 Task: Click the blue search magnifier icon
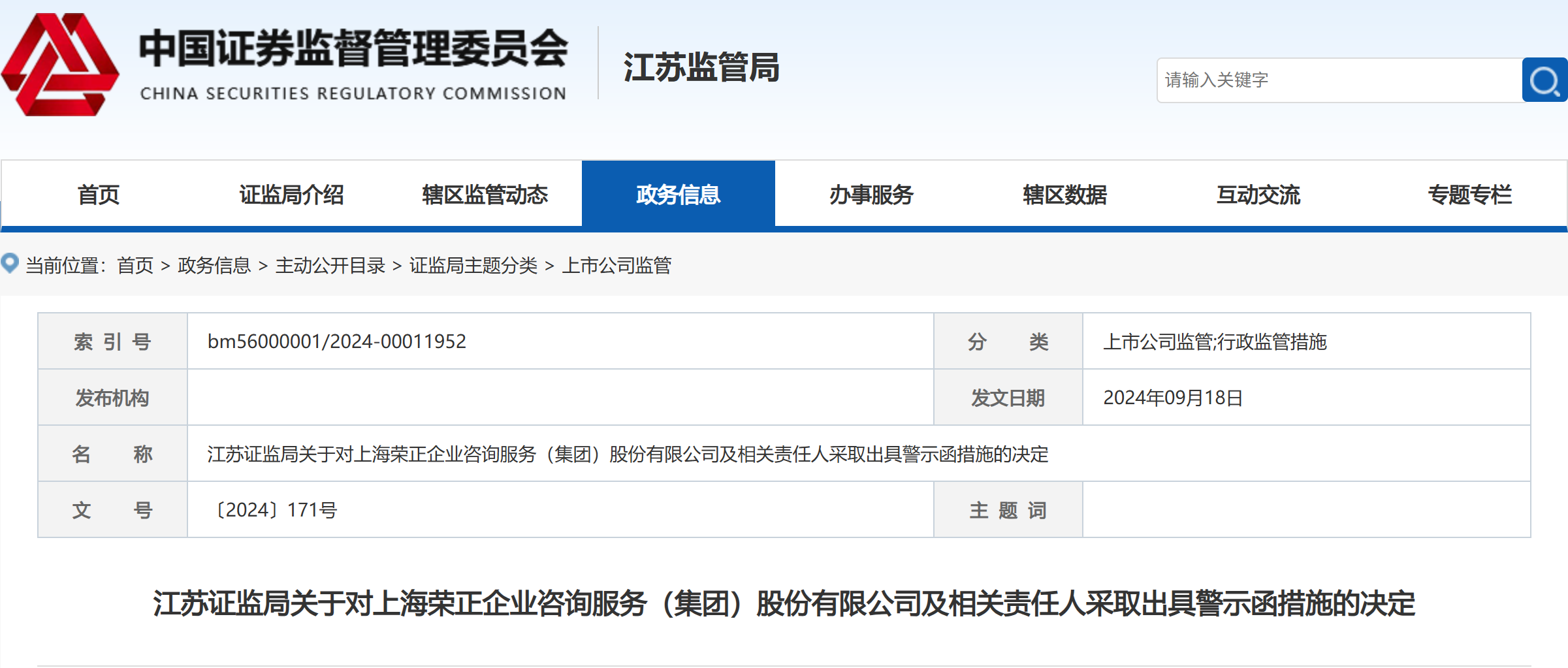coord(1544,80)
